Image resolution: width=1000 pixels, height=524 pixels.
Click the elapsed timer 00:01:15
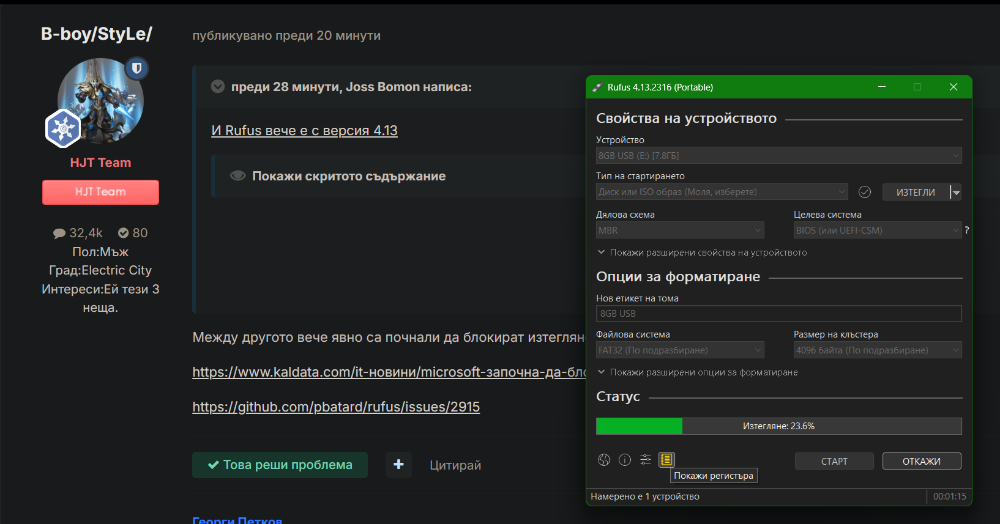(949, 497)
